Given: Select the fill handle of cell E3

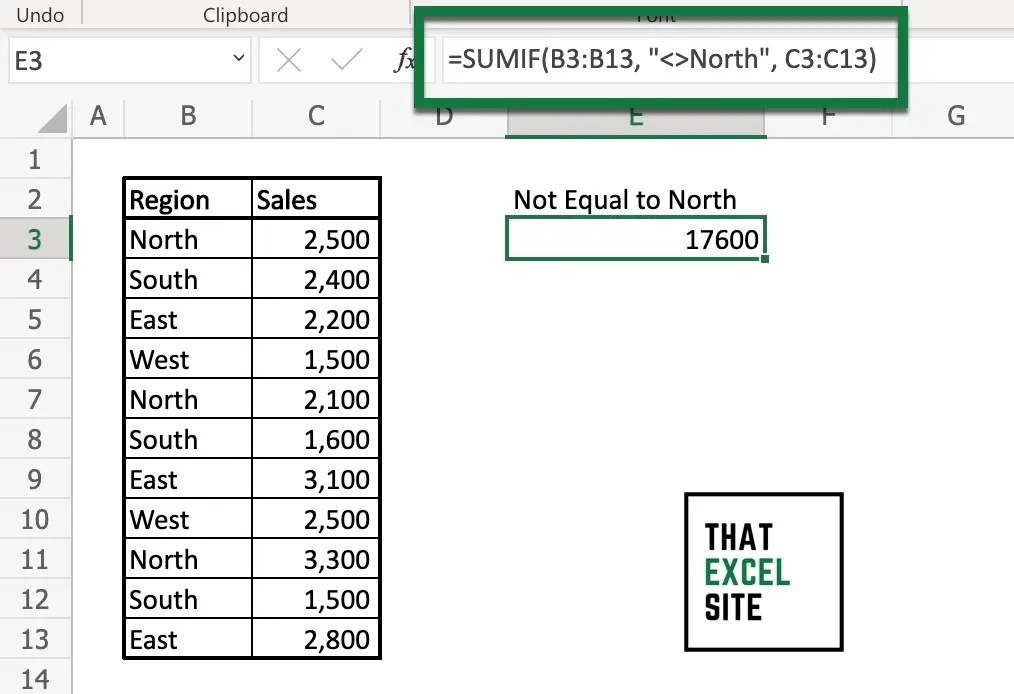Looking at the screenshot, I should (x=764, y=257).
